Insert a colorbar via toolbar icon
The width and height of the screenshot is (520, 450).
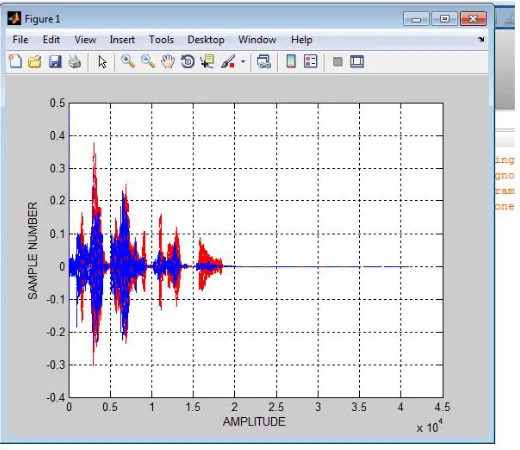(x=291, y=61)
